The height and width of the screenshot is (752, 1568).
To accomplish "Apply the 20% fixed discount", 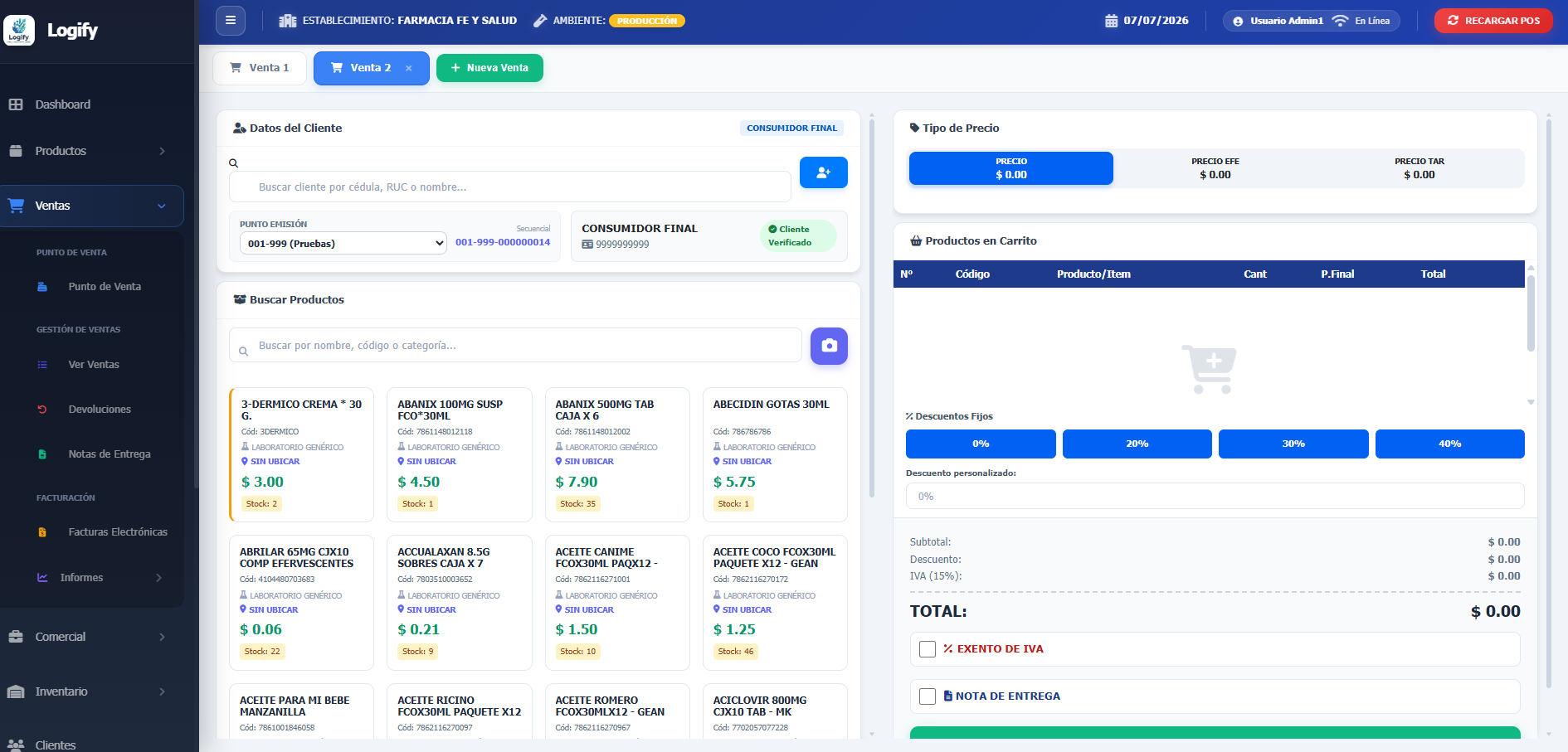I will [1137, 444].
